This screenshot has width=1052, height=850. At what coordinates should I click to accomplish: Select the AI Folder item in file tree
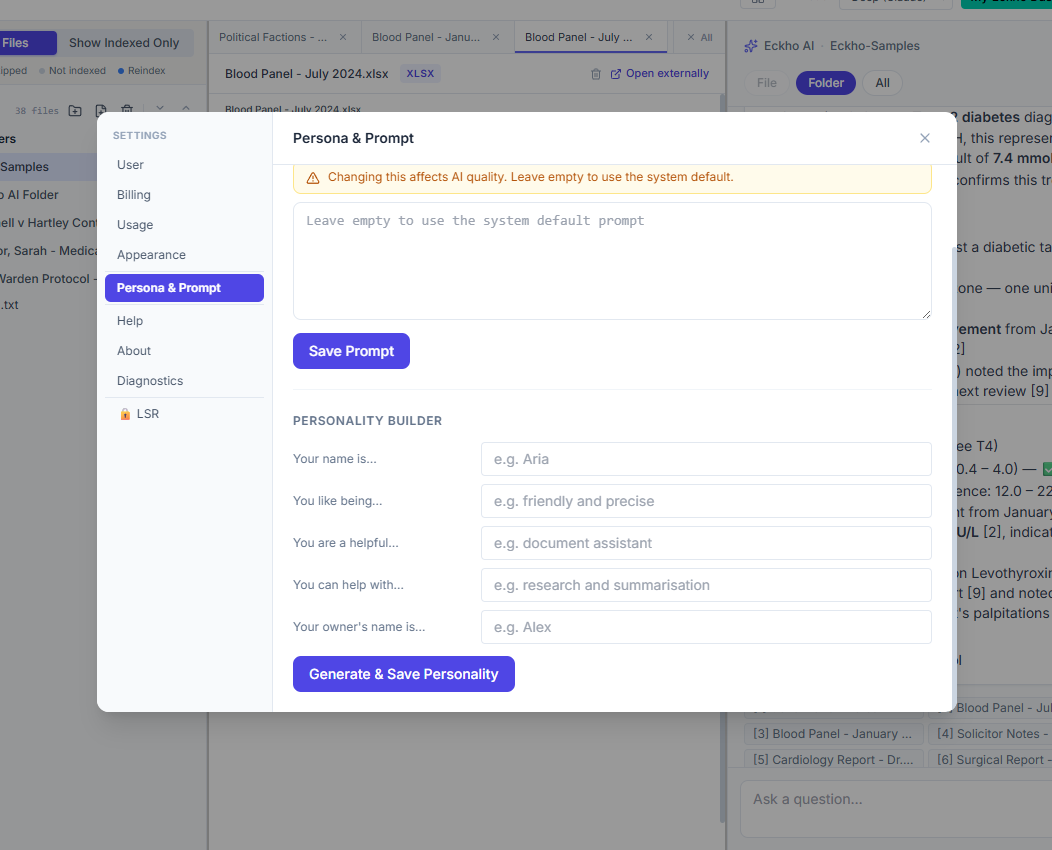tap(48, 195)
